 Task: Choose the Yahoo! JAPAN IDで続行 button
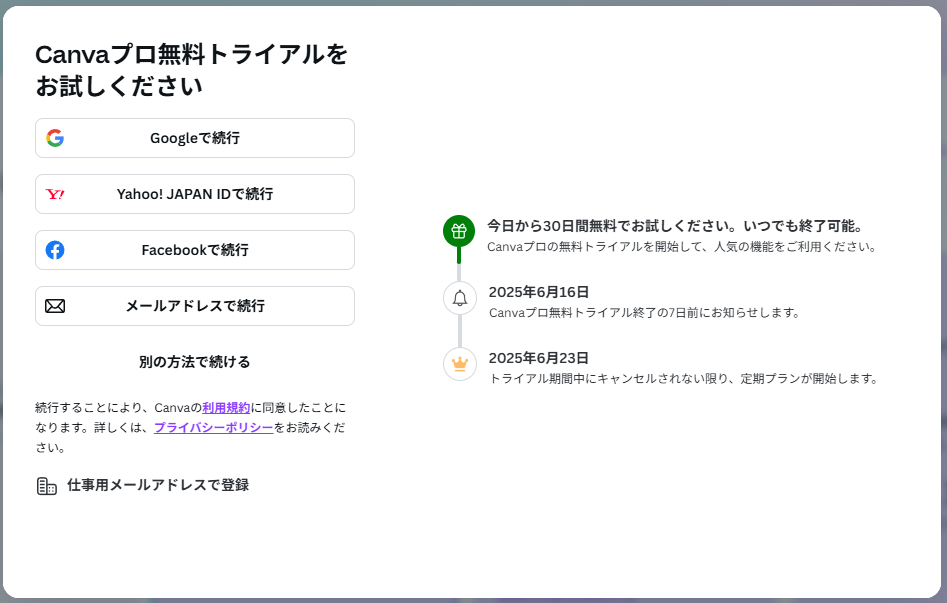pos(194,194)
